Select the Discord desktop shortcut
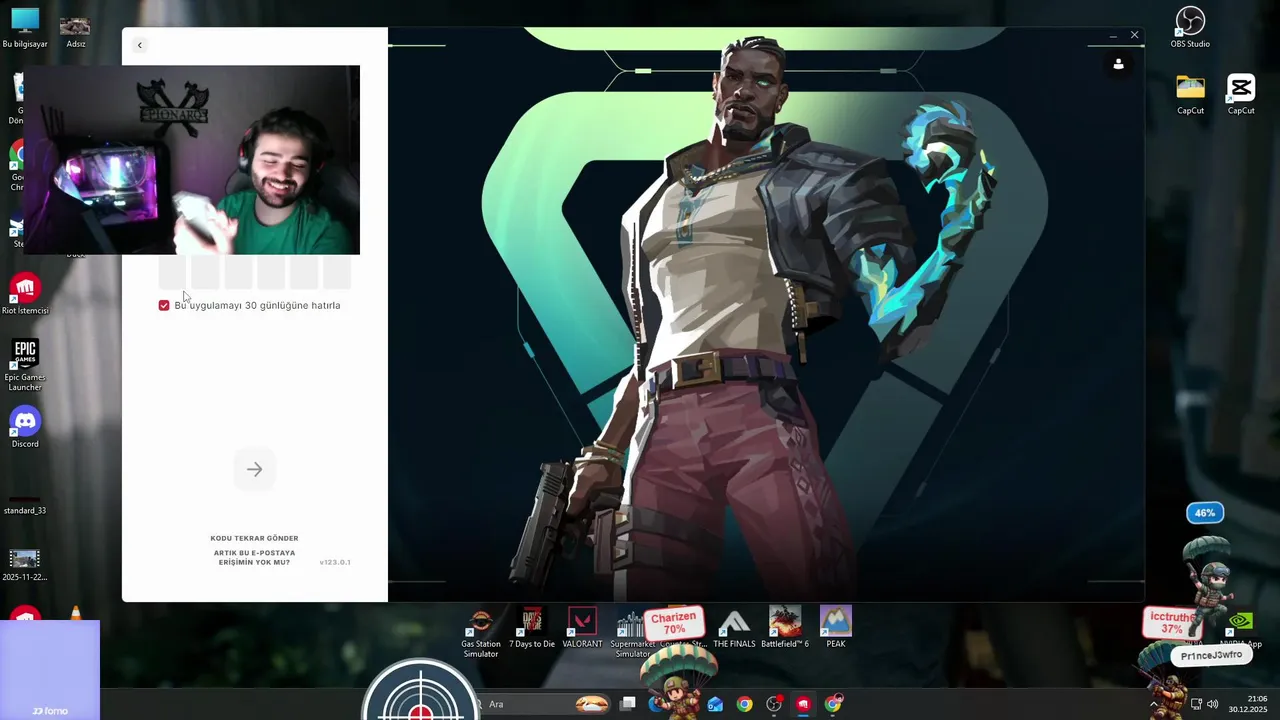Image resolution: width=1280 pixels, height=720 pixels. (x=25, y=428)
